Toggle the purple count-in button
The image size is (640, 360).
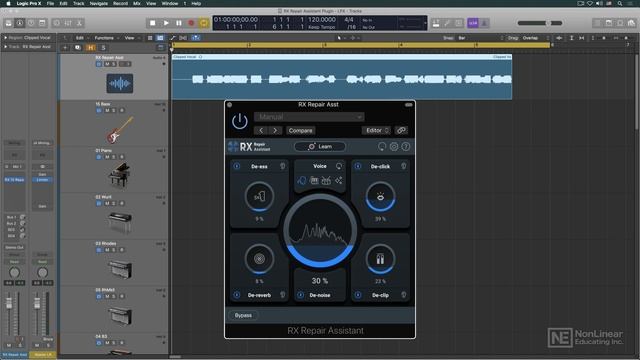pos(473,23)
